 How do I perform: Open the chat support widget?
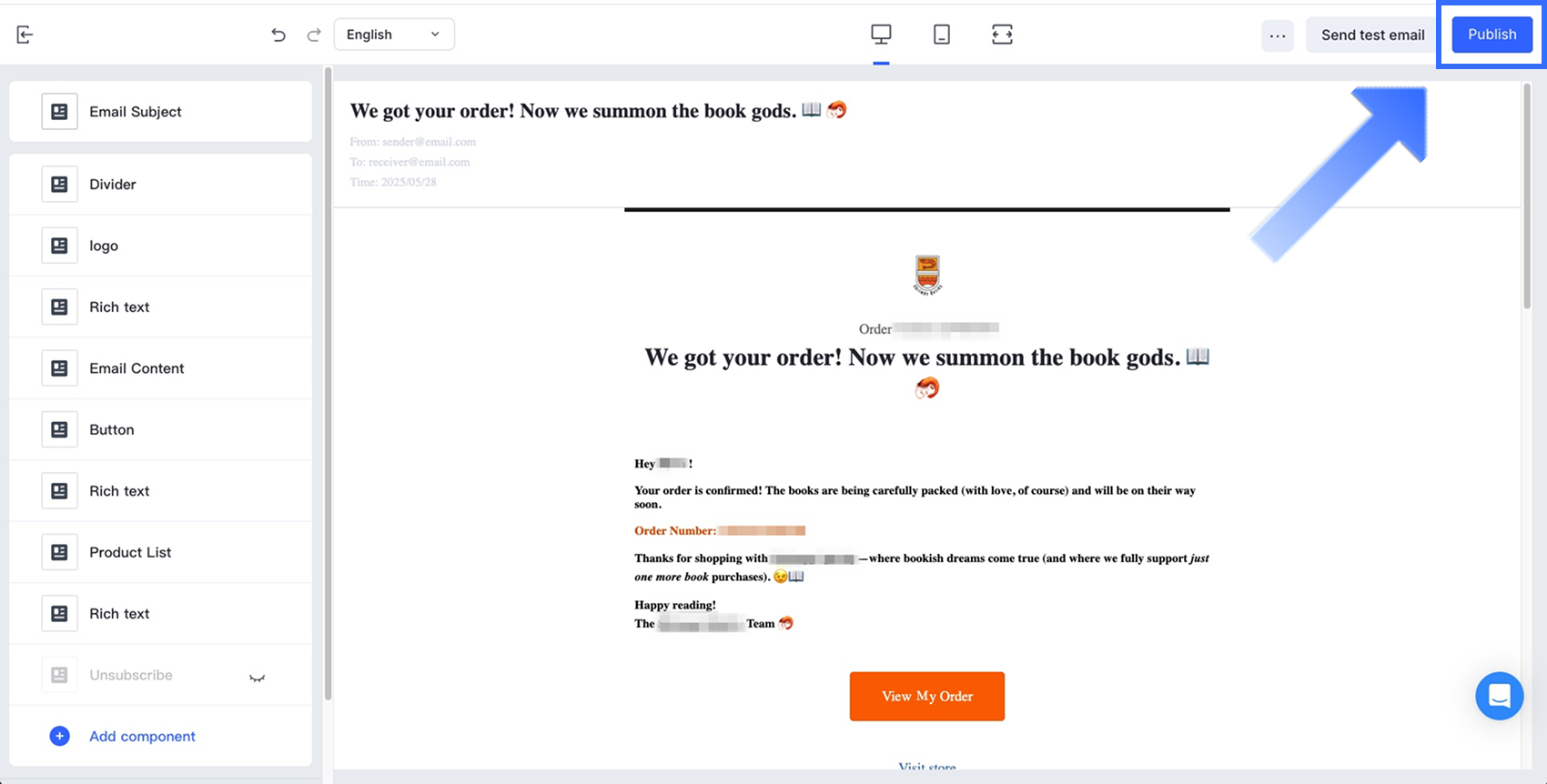tap(1499, 696)
